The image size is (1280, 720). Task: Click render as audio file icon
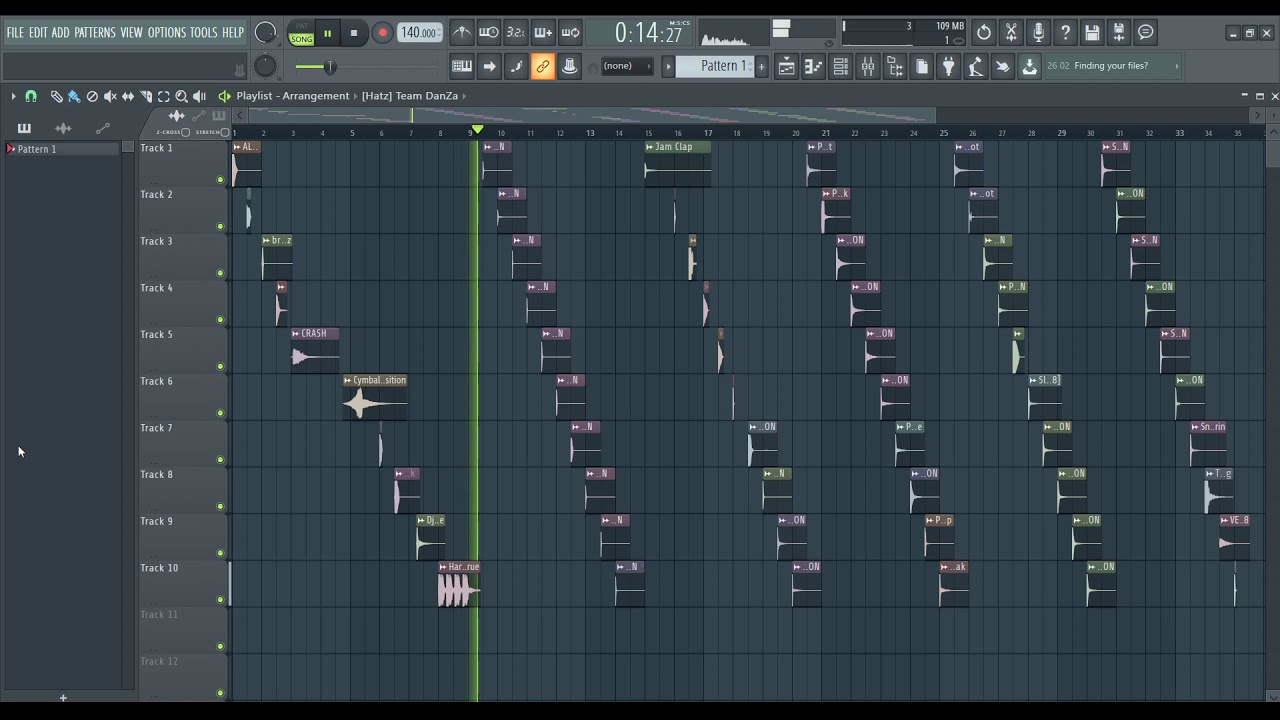click(1119, 33)
